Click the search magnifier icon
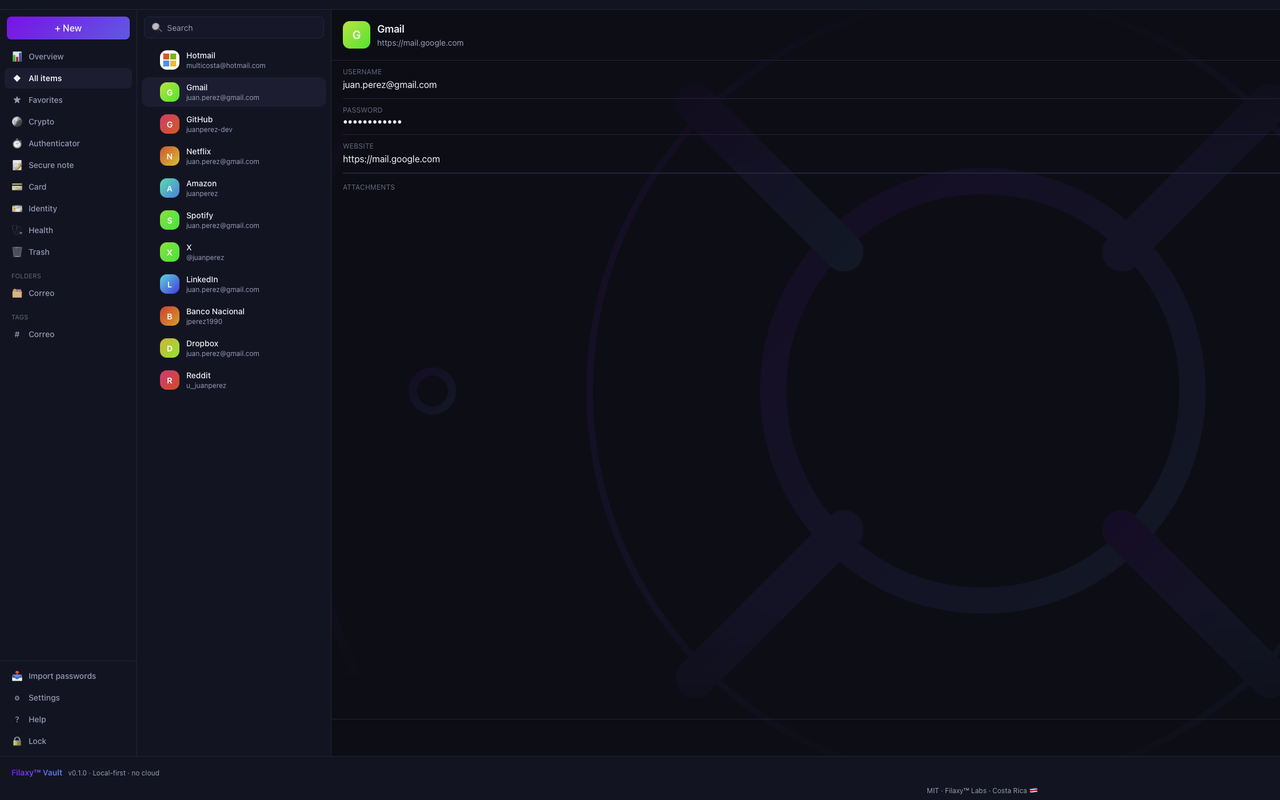This screenshot has width=1280, height=800. [x=157, y=28]
